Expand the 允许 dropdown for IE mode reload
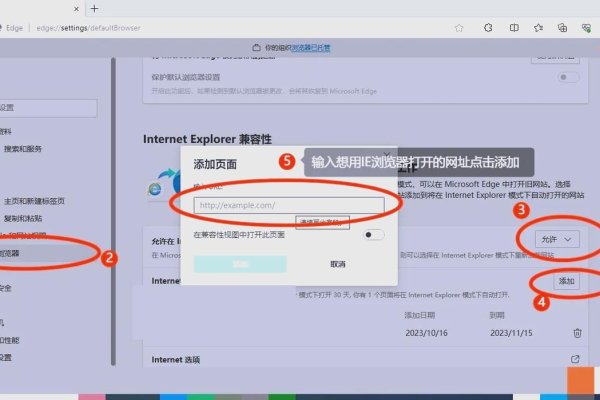This screenshot has width=600, height=400. [557, 240]
